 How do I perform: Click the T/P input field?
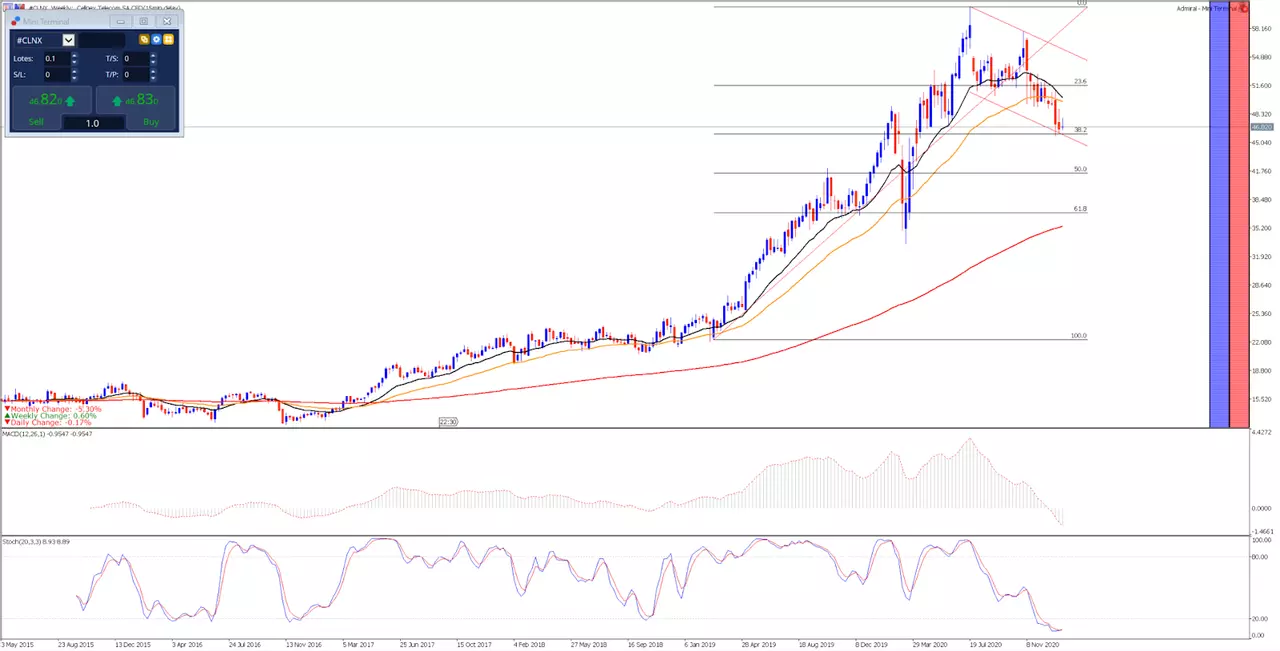click(x=136, y=75)
